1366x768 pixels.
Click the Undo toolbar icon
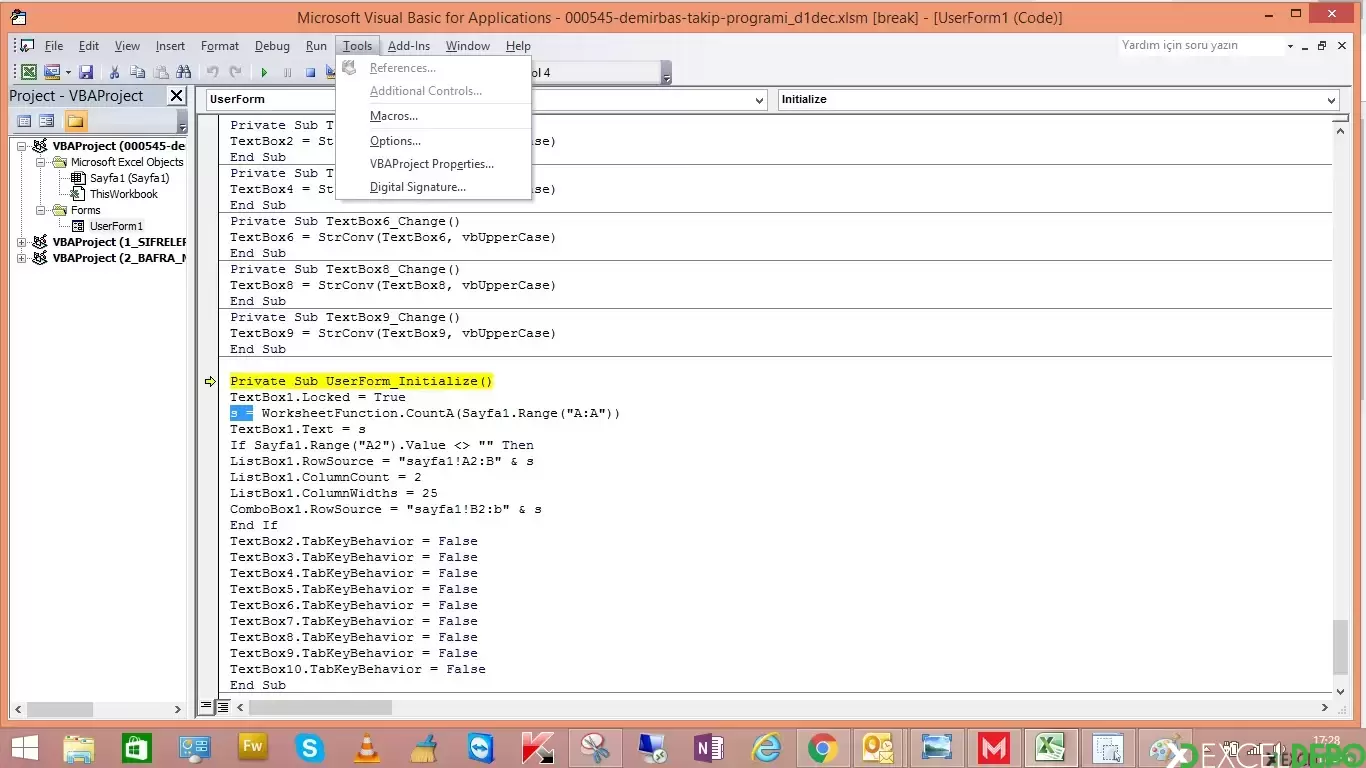[212, 72]
